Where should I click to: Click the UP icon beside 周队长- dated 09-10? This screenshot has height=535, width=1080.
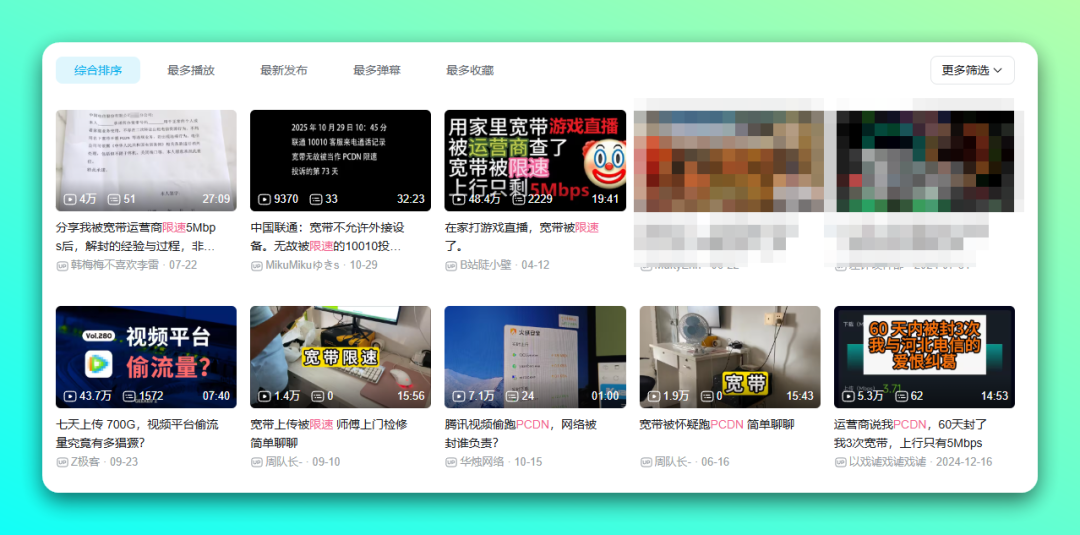(256, 461)
